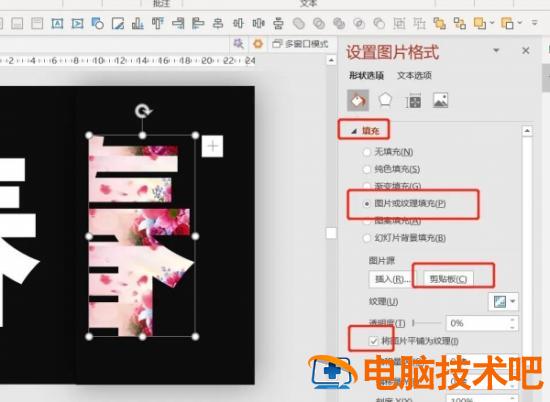Switch to 形状选项 tab
Screen dimensions: 550x402
pyautogui.click(x=366, y=75)
